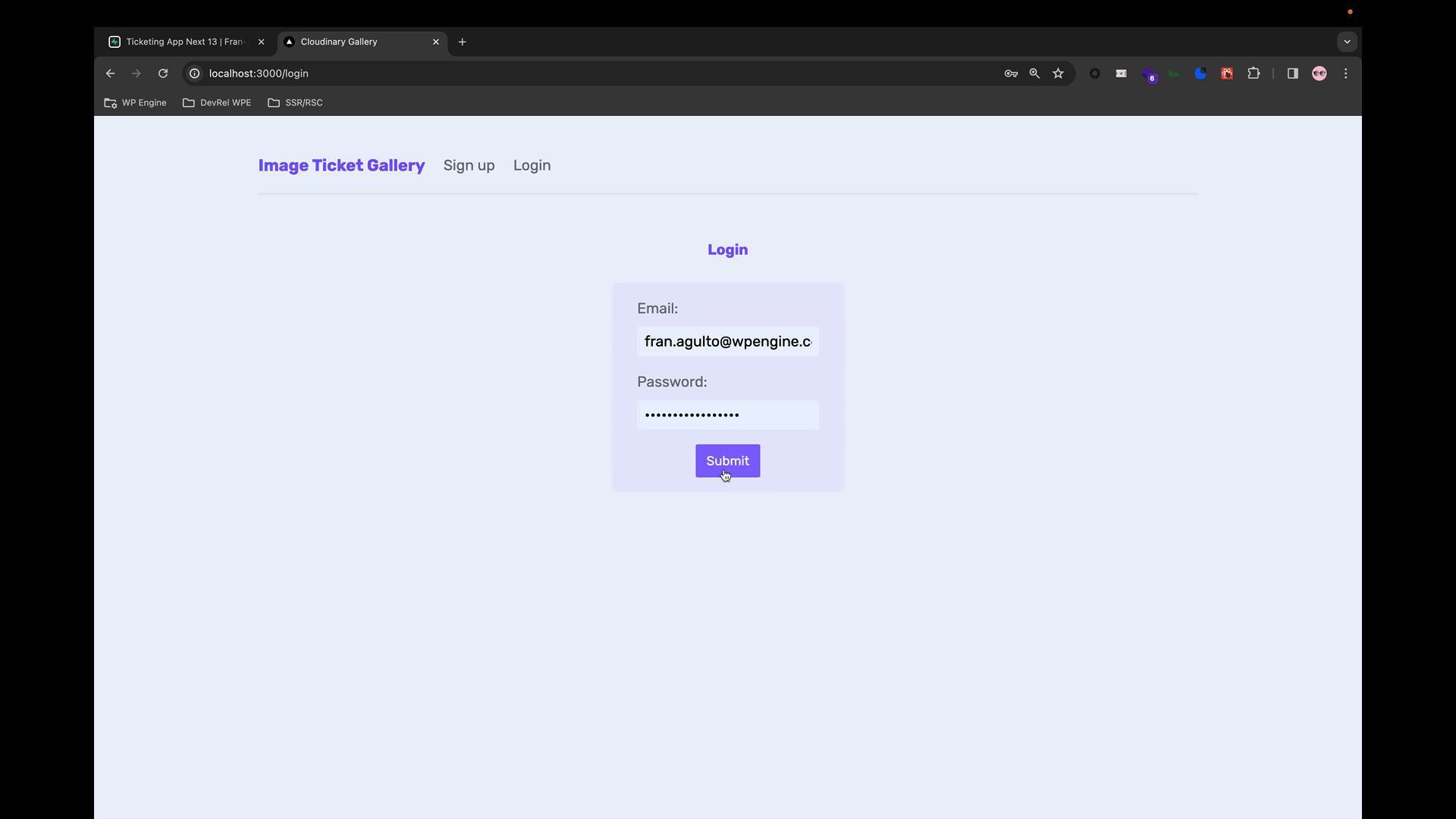Bookmark this page using the star icon
This screenshot has height=819, width=1456.
pyautogui.click(x=1059, y=74)
